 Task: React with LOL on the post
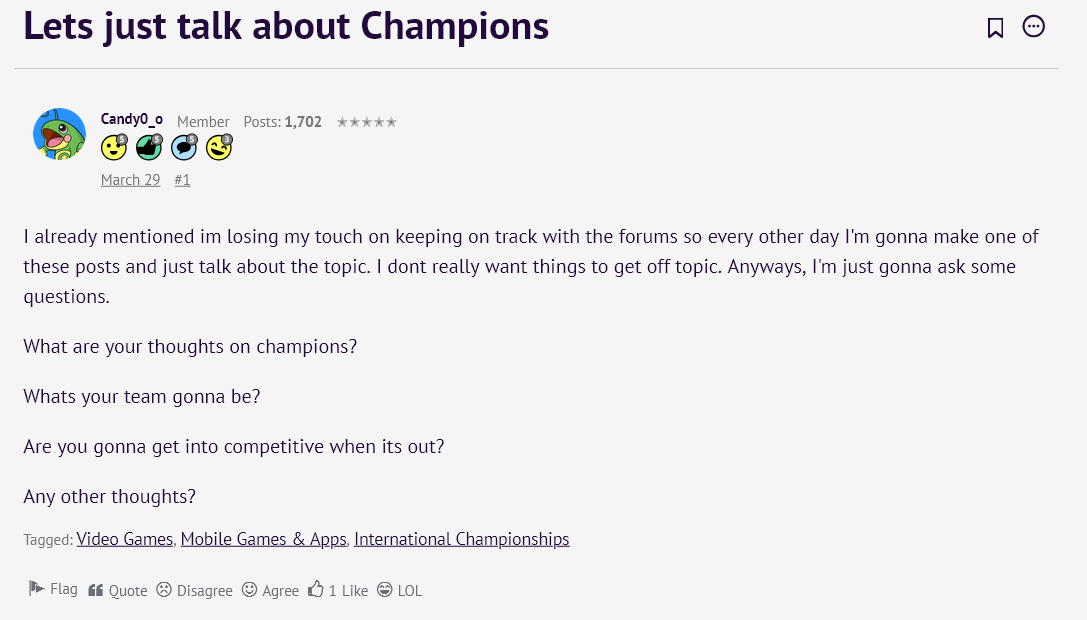pos(400,591)
